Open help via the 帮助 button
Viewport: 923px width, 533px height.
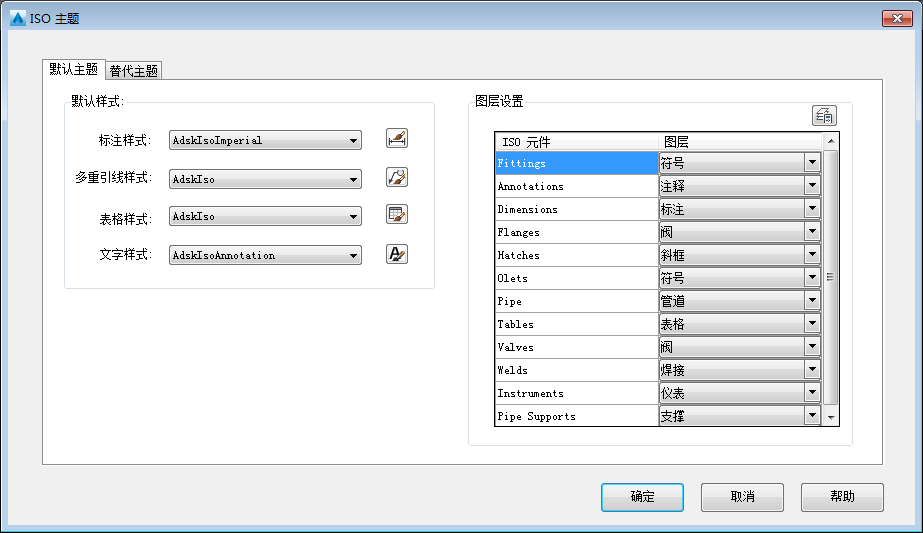(x=842, y=497)
